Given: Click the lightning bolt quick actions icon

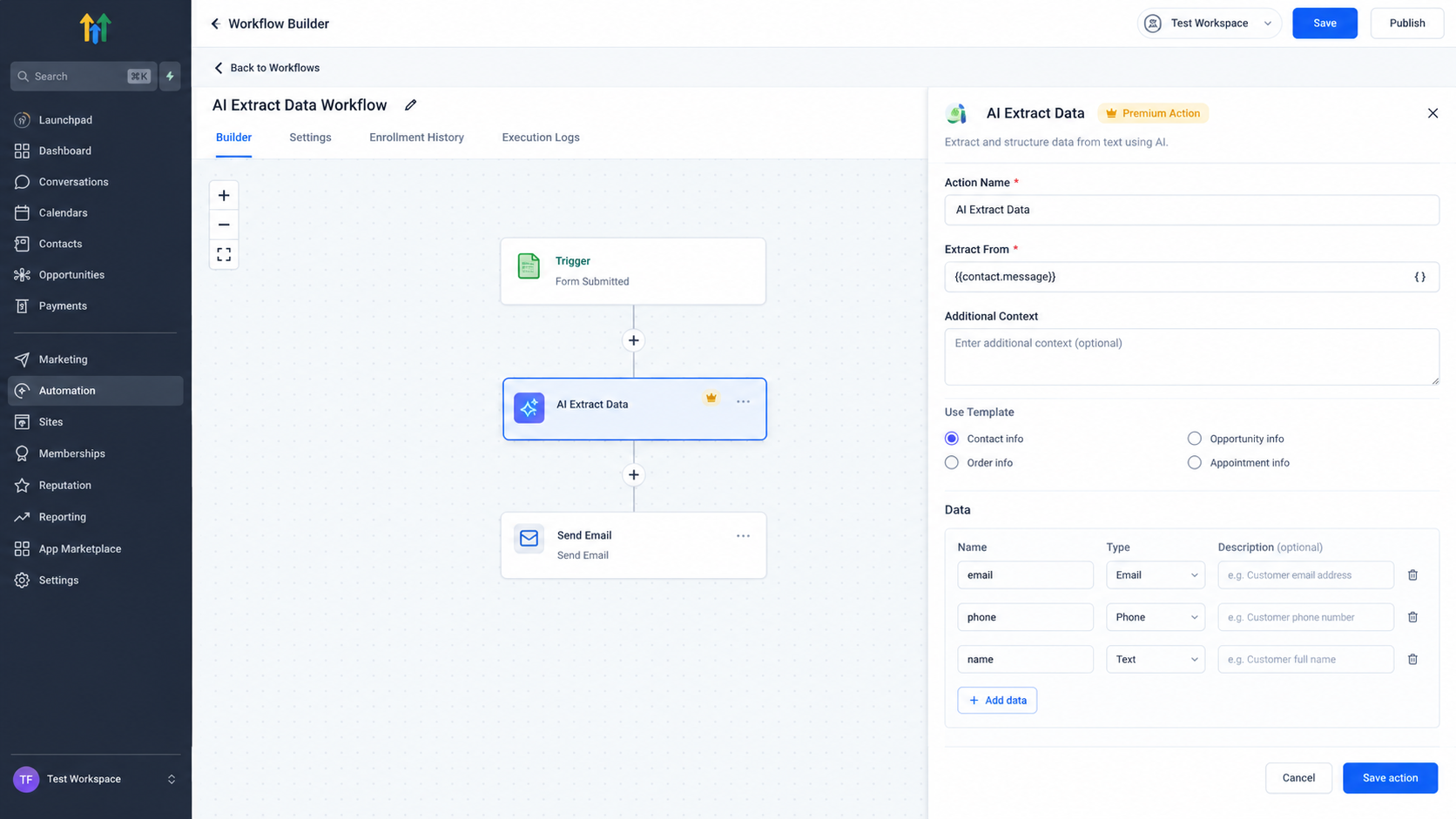Looking at the screenshot, I should pyautogui.click(x=171, y=77).
